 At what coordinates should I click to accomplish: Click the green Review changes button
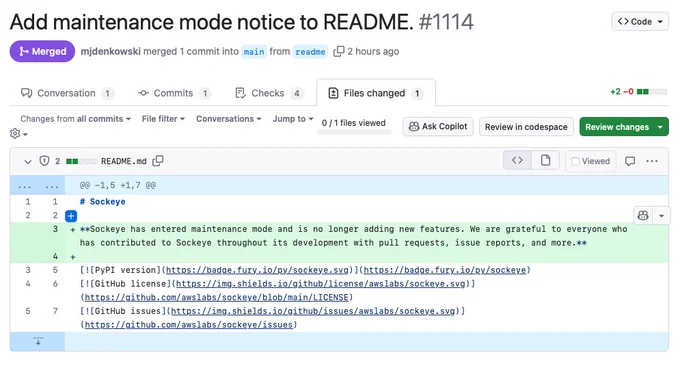point(624,127)
